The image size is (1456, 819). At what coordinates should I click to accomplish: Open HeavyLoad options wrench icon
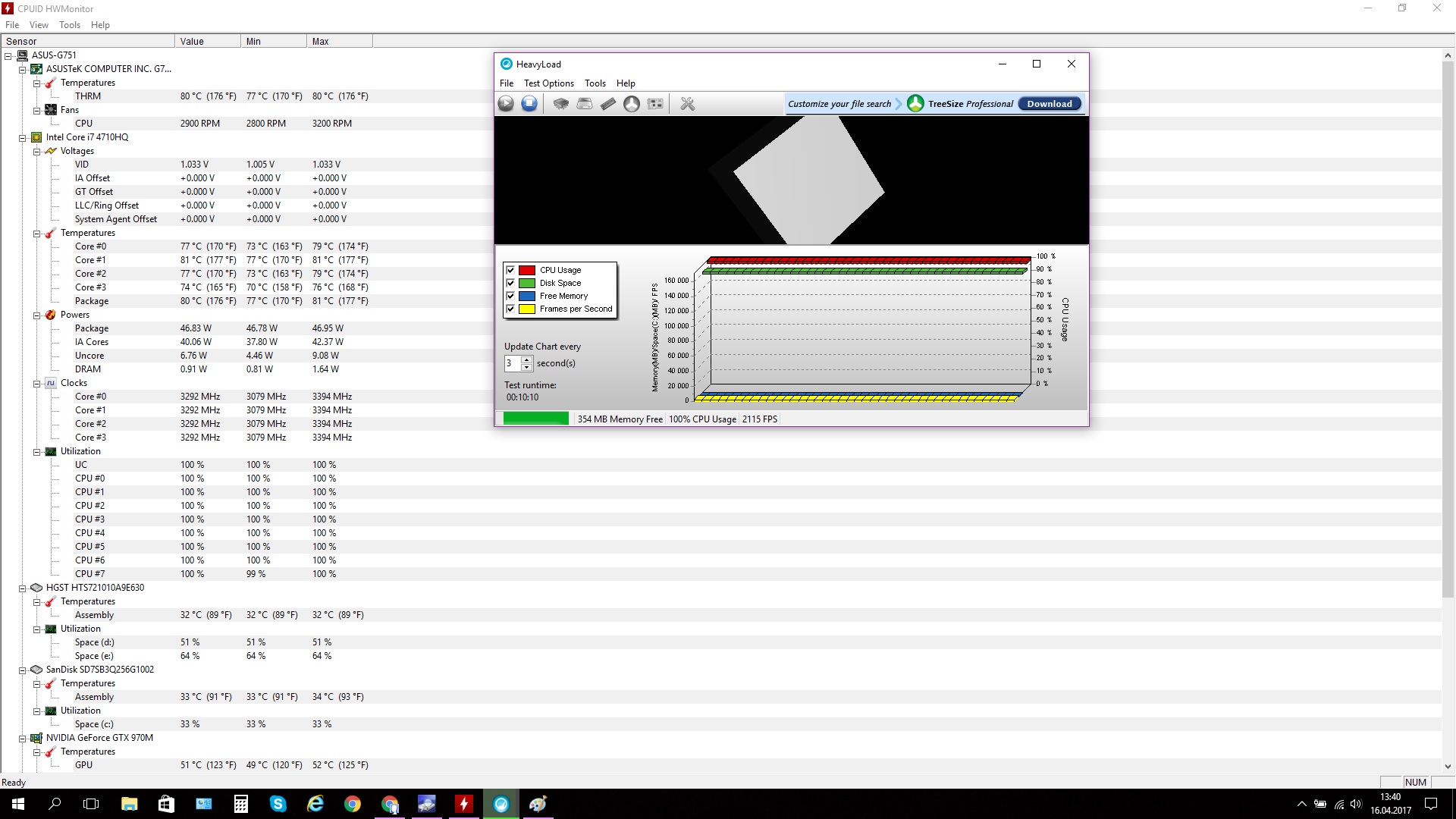click(x=688, y=104)
